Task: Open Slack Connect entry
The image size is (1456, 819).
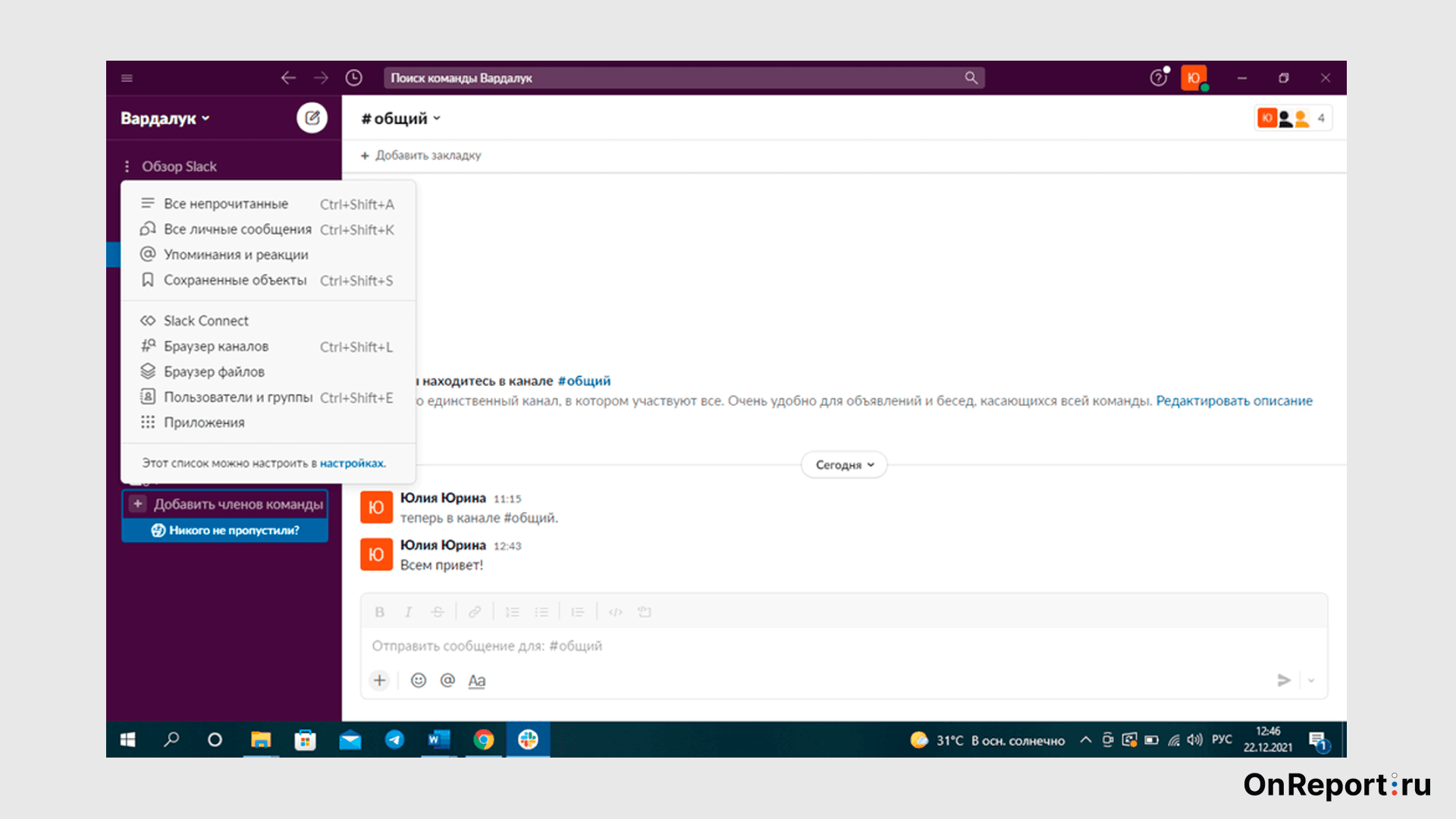Action: (x=268, y=321)
